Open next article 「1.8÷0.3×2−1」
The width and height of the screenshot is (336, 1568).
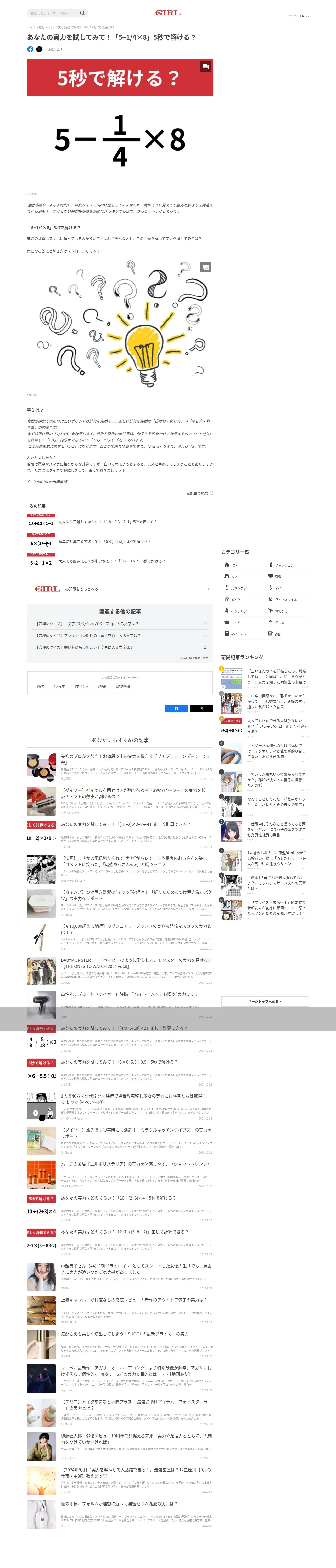[107, 522]
